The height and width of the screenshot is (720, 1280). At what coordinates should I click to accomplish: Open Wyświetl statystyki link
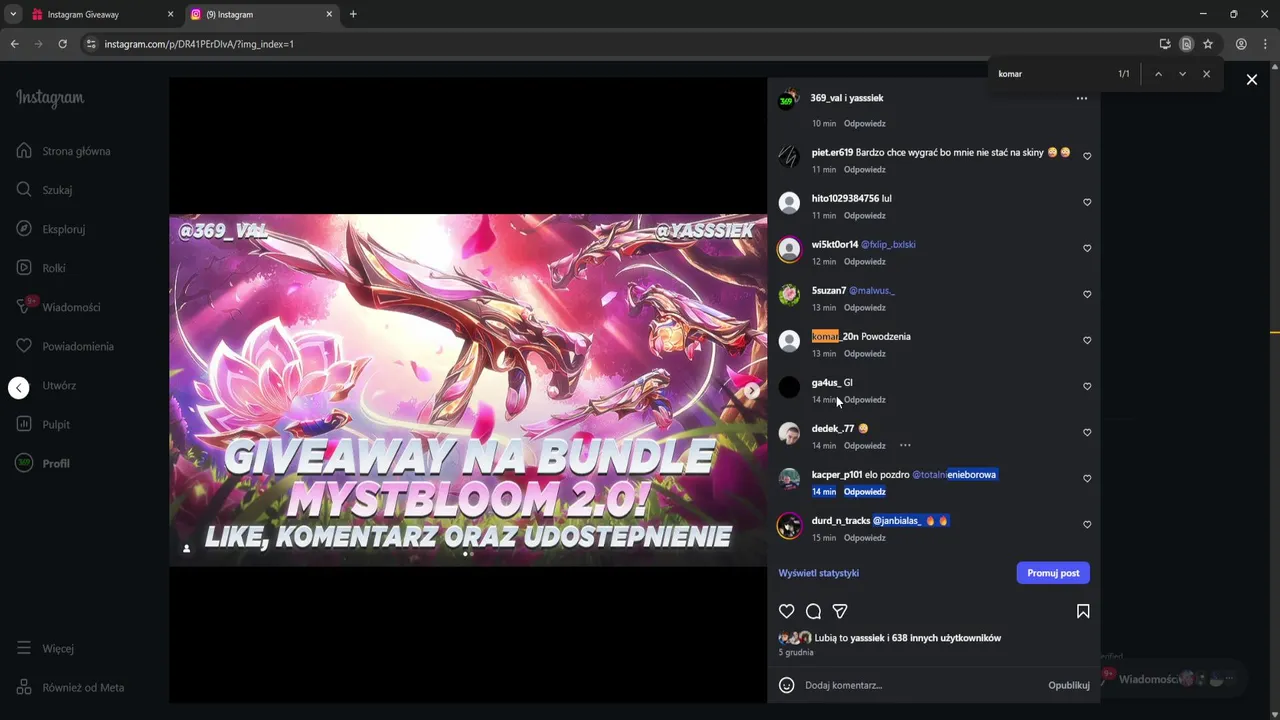819,573
